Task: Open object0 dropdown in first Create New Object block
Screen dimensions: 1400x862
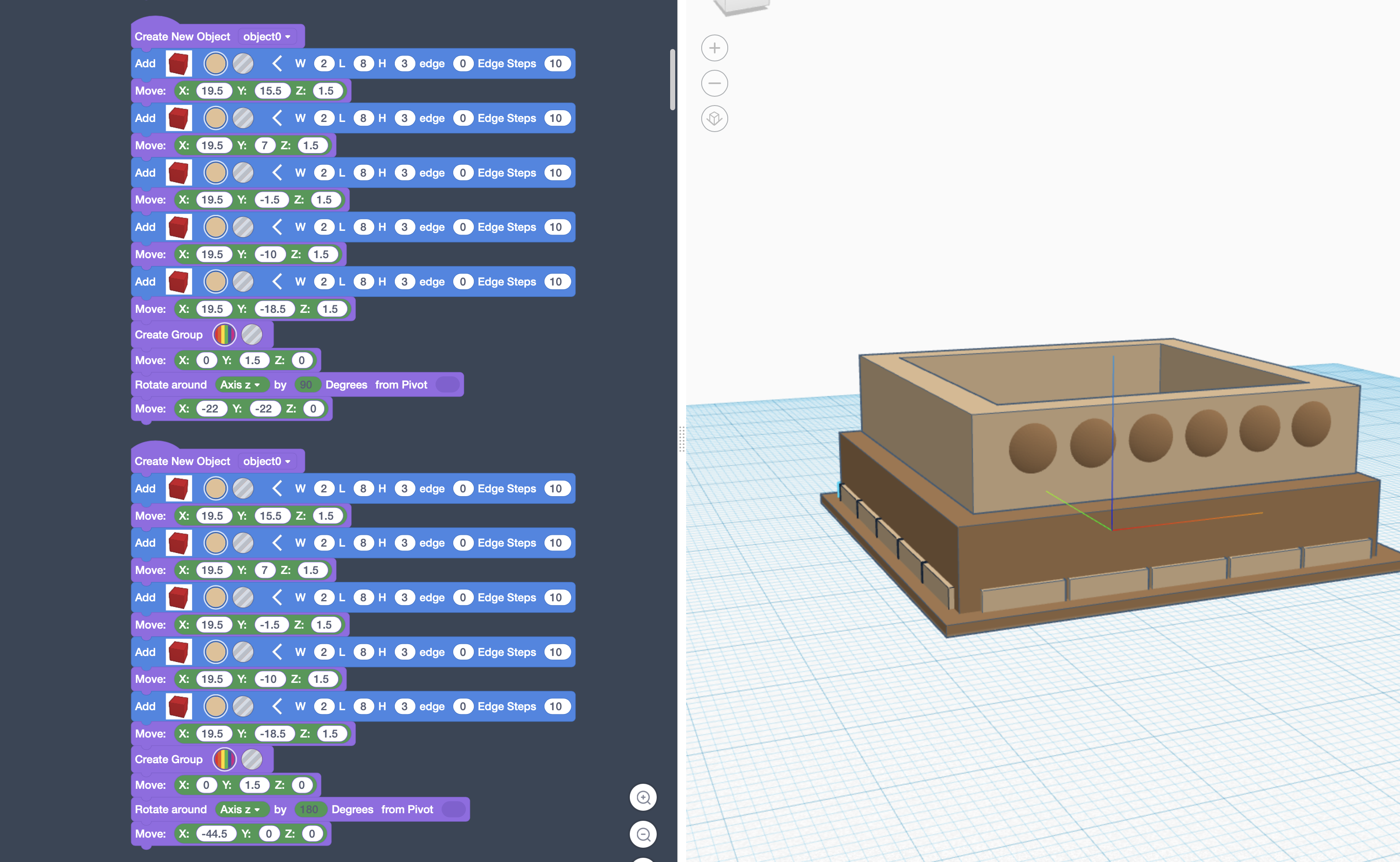Action: [x=267, y=36]
